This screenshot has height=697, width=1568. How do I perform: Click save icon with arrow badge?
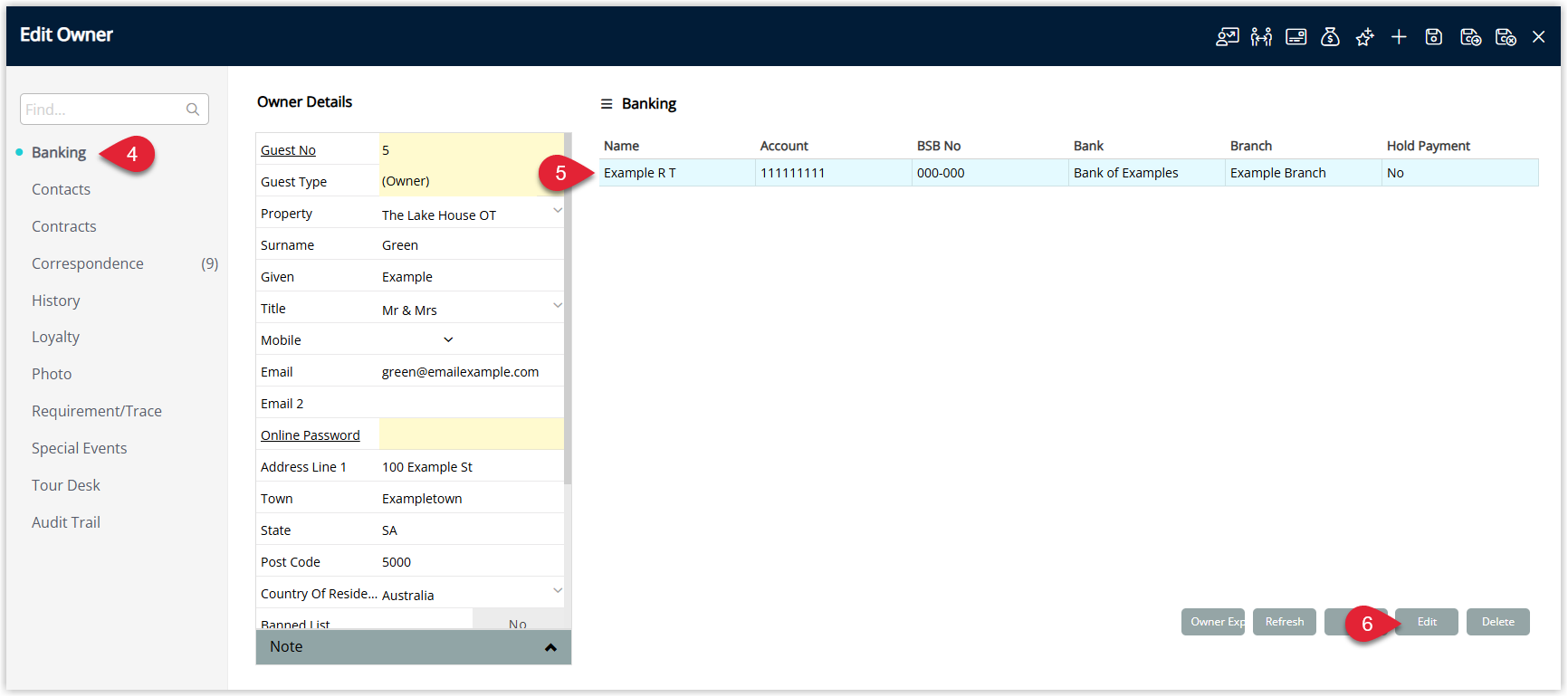pos(1470,37)
